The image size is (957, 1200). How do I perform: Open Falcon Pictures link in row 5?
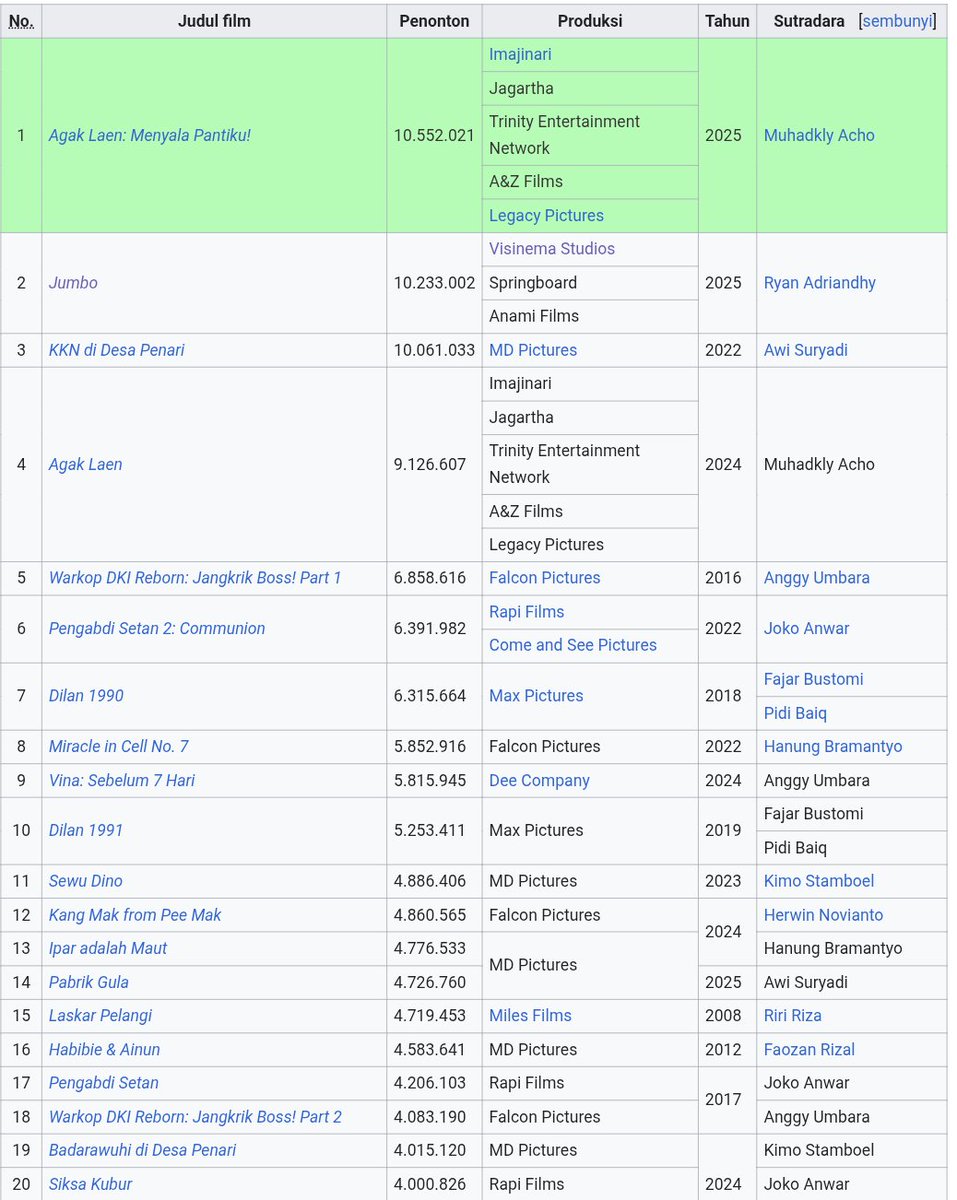545,578
